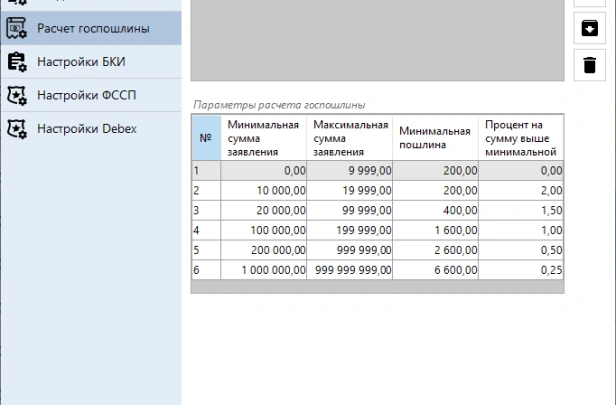
Task: Click the Расчет госпошлины sidebar icon
Action: coord(17,28)
